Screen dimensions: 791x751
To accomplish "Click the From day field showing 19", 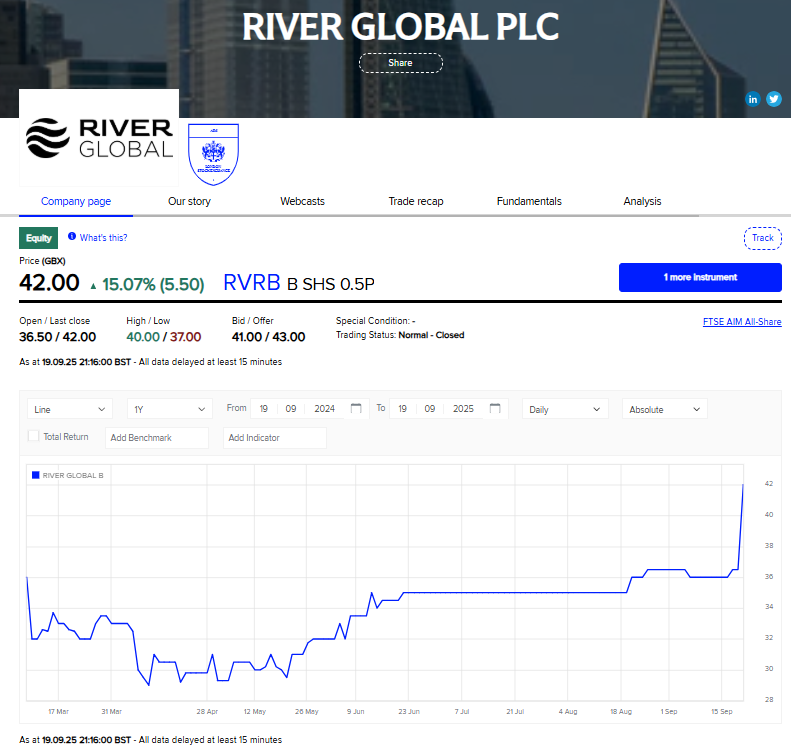I will (264, 409).
